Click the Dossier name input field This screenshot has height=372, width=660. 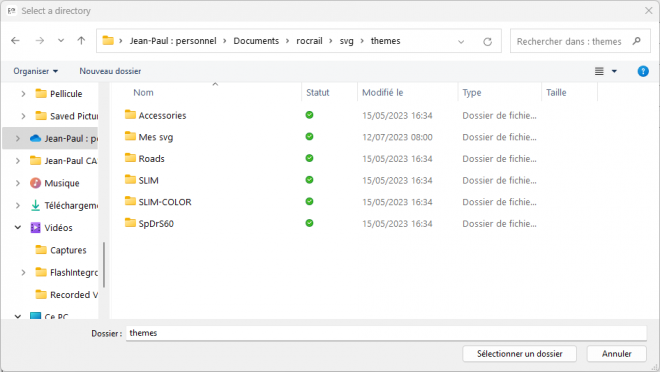coord(386,333)
